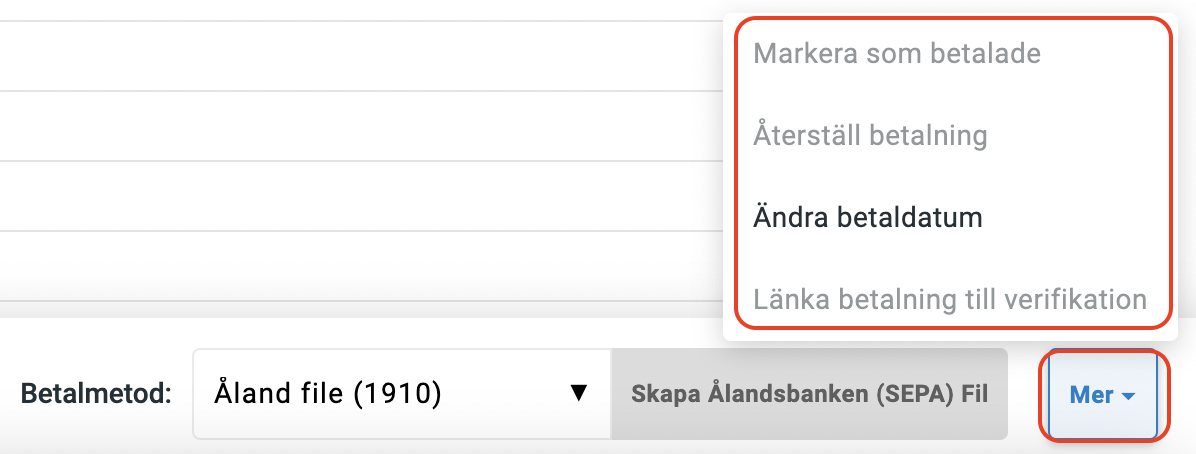Click the small caret icon beside Mer
The height and width of the screenshot is (454, 1196).
point(1129,397)
